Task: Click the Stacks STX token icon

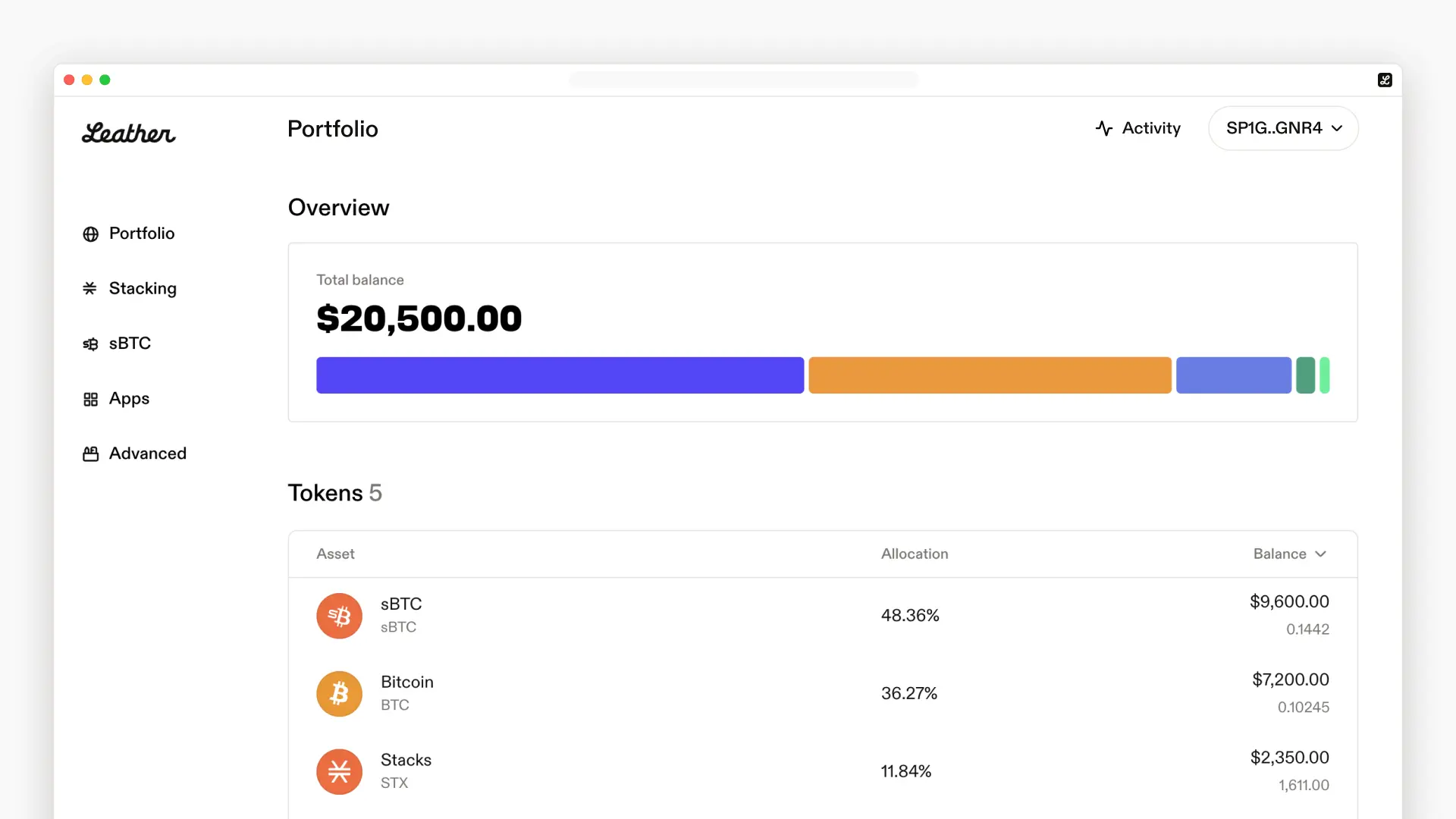Action: pyautogui.click(x=339, y=772)
